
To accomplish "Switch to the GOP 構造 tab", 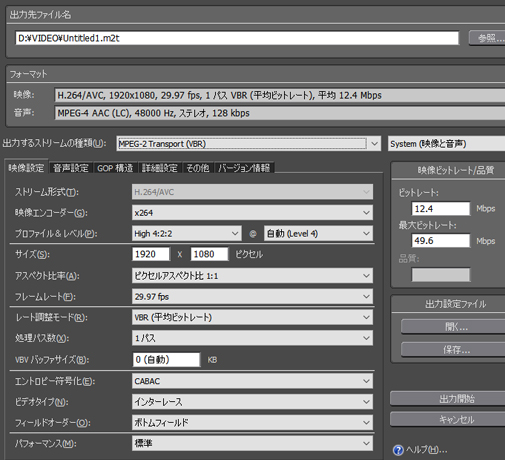I will (115, 168).
